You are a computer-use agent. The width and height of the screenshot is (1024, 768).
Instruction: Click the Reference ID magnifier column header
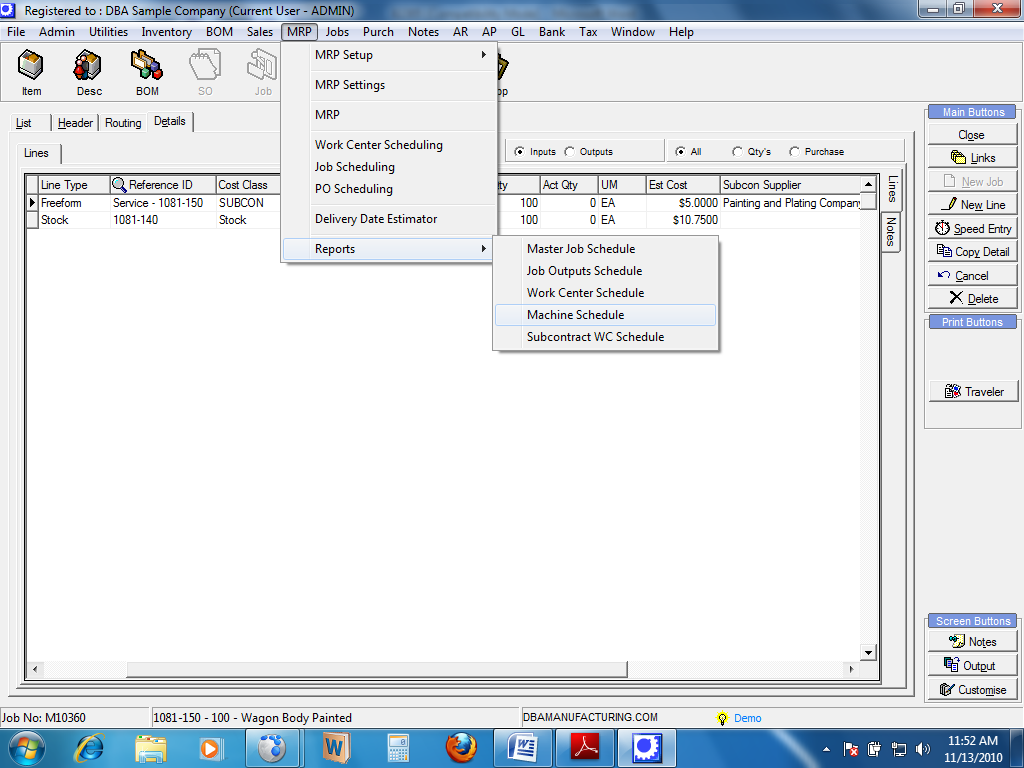click(162, 185)
